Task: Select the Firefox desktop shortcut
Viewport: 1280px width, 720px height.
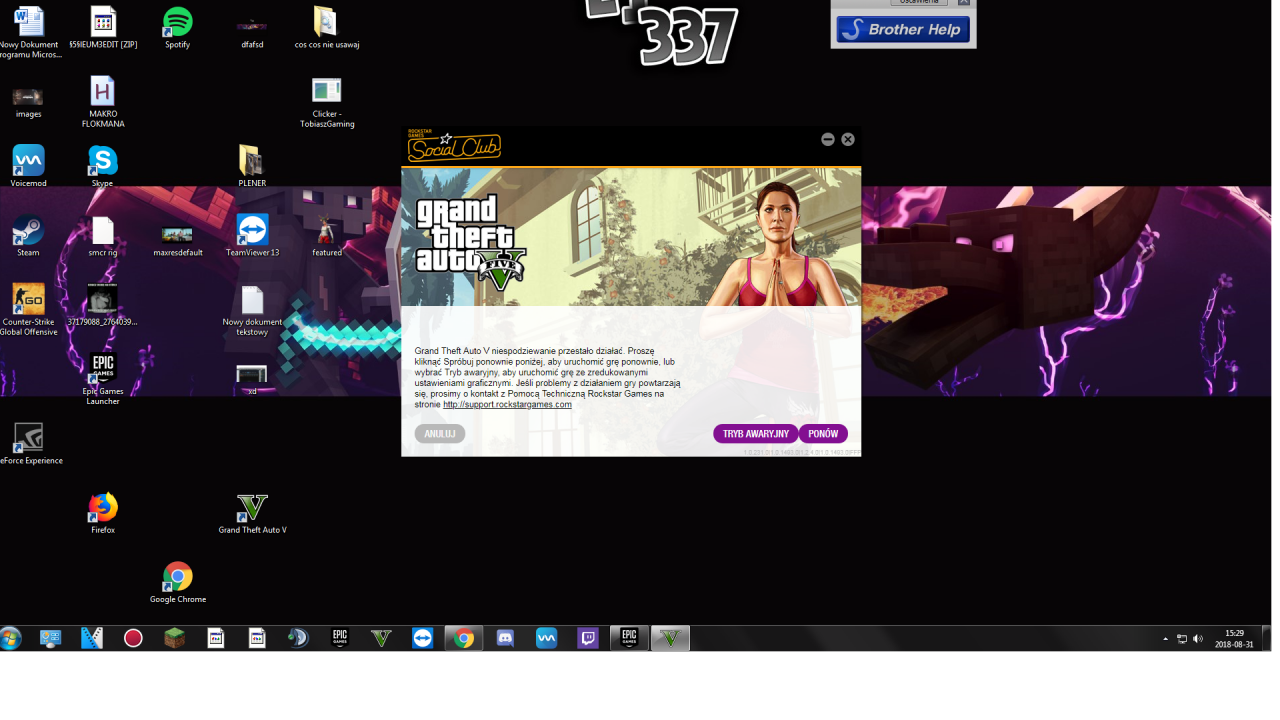Action: click(102, 510)
